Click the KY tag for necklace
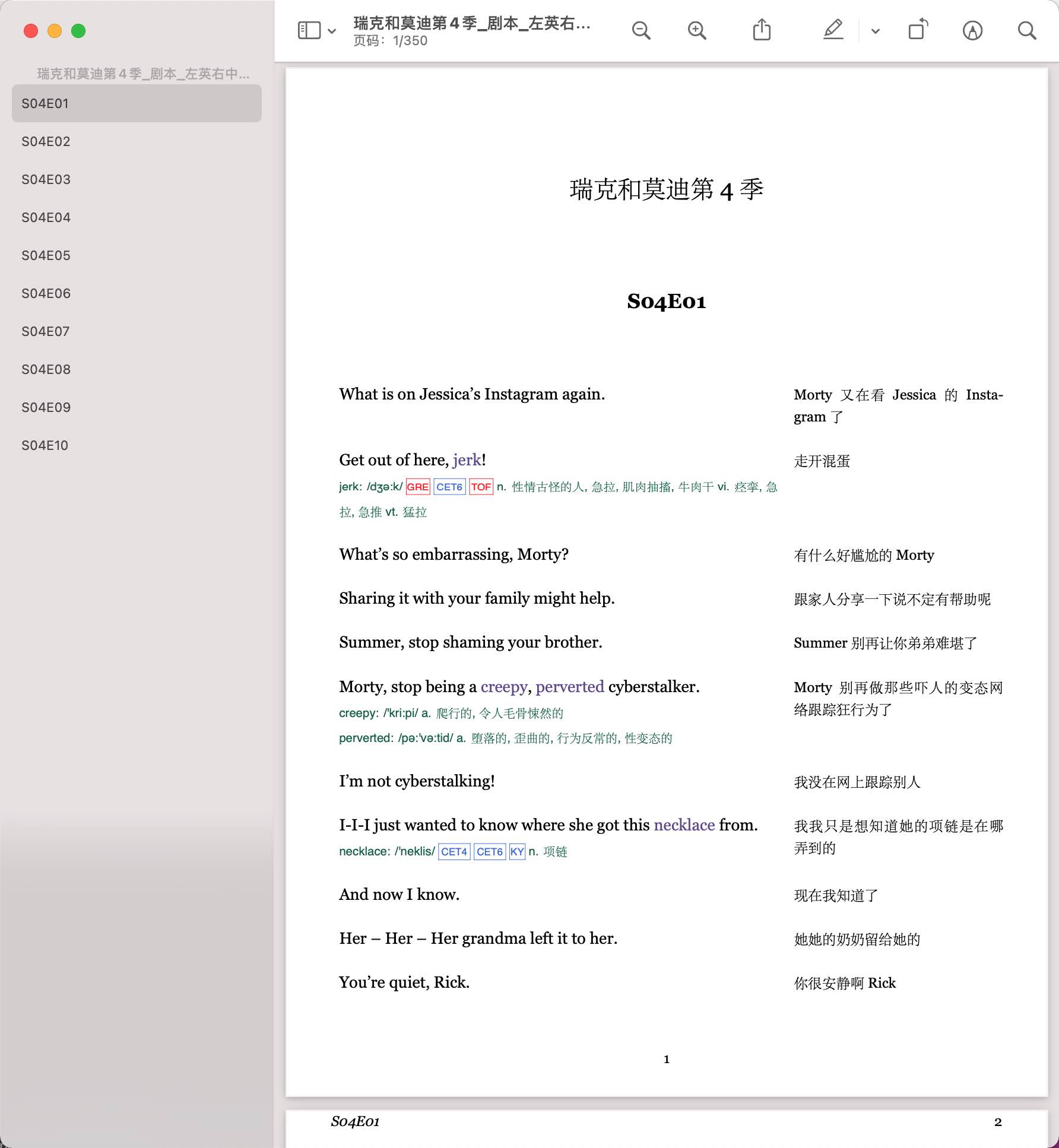The width and height of the screenshot is (1059, 1148). 517,852
